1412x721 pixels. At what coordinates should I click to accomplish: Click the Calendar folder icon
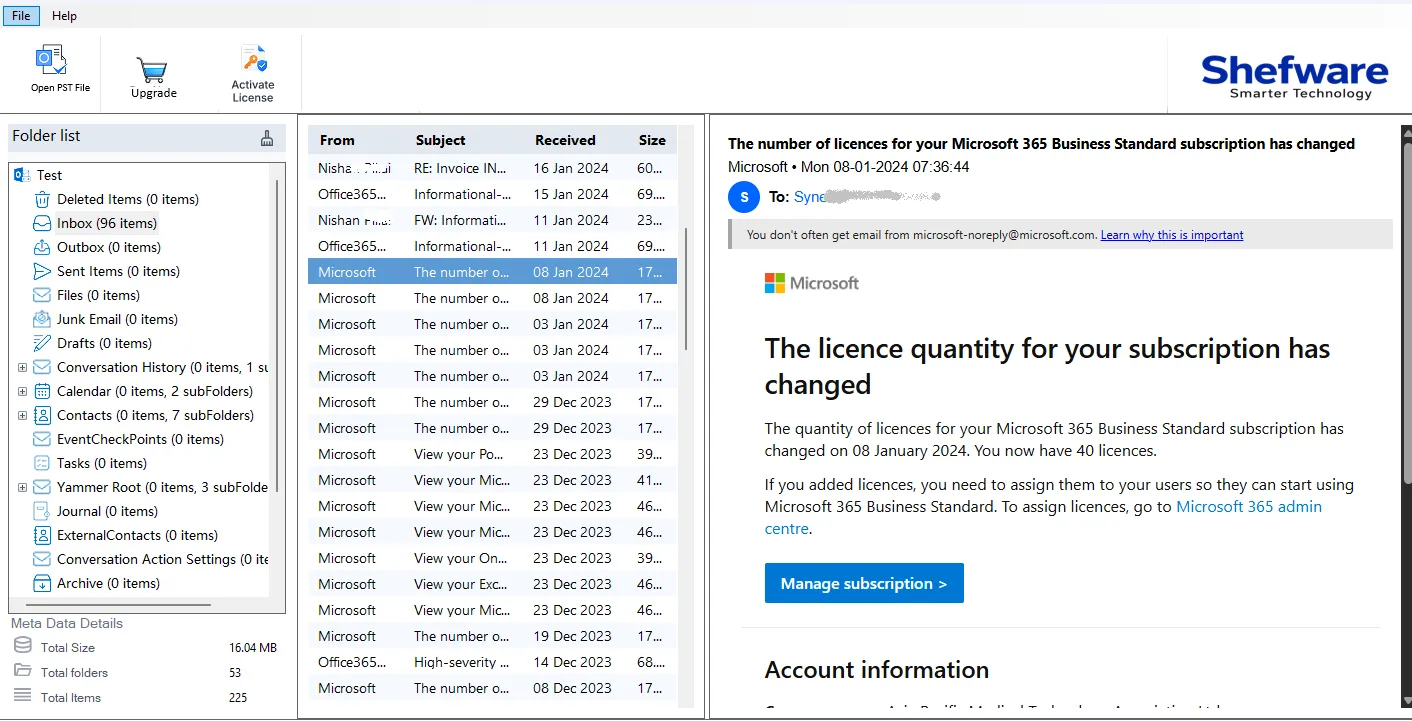pyautogui.click(x=42, y=391)
